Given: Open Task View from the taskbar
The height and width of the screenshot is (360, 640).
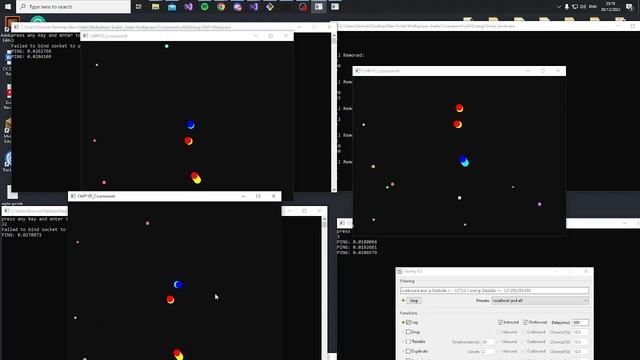Looking at the screenshot, I should (x=139, y=7).
